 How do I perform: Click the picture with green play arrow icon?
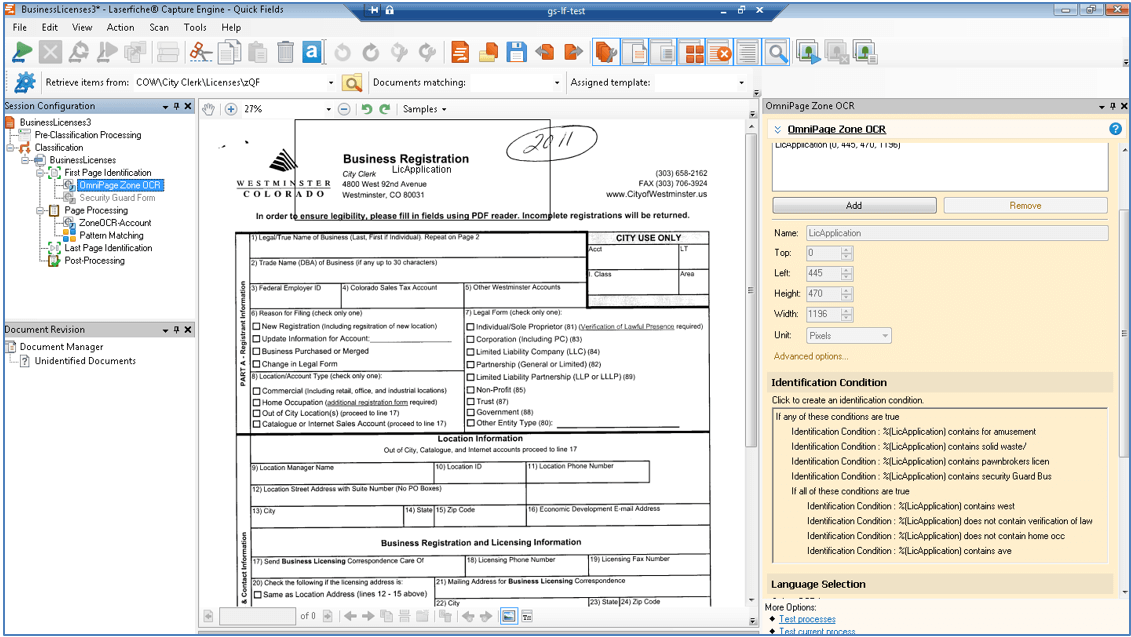809,53
